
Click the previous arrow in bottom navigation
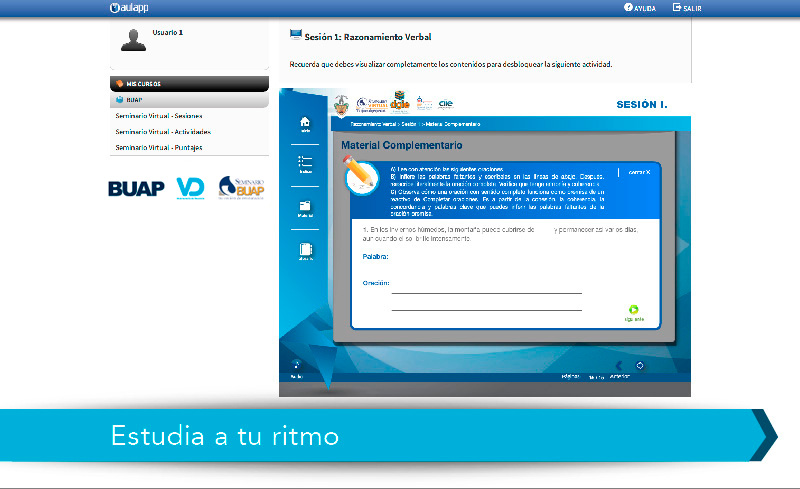pyautogui.click(x=619, y=365)
